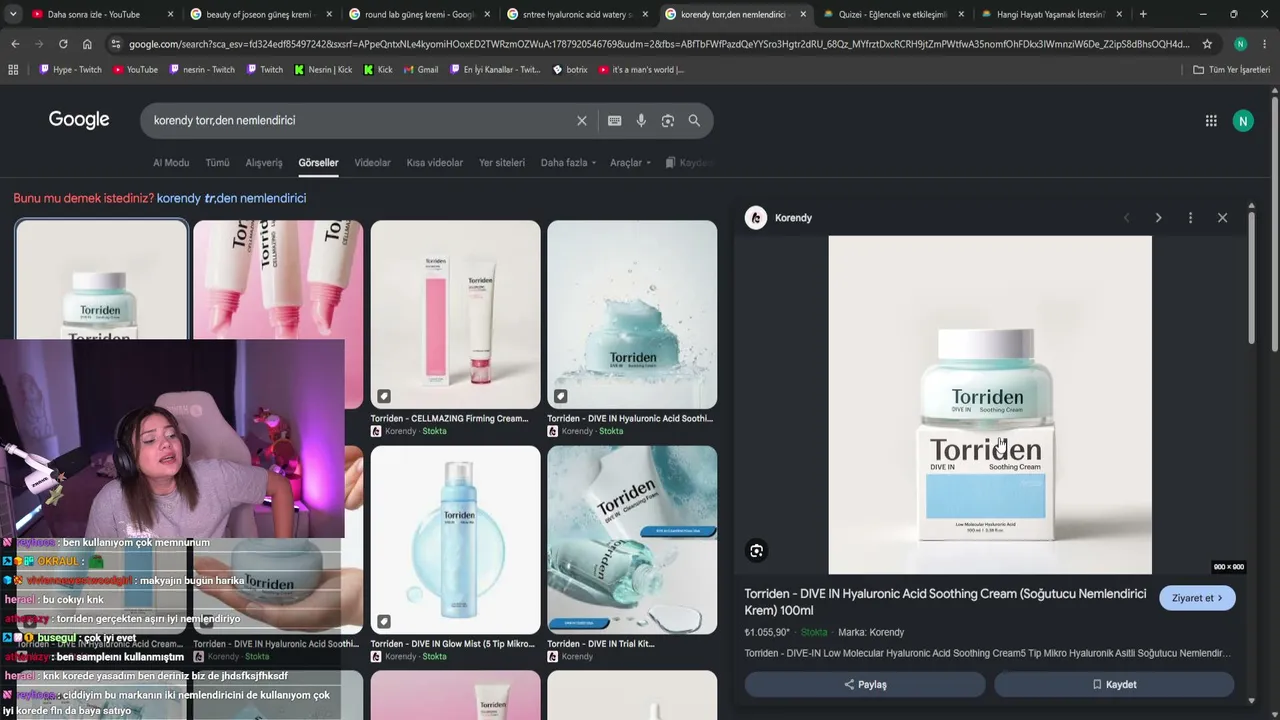Search by image with Google Lens
This screenshot has width=1280, height=720.
click(x=668, y=120)
